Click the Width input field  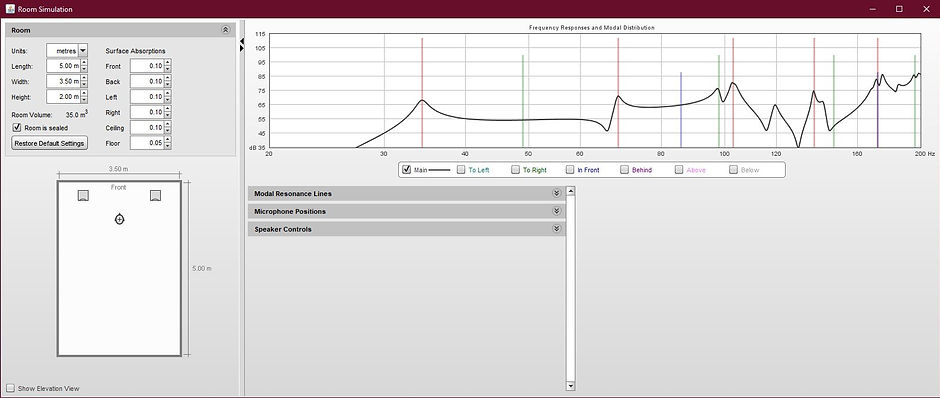[x=63, y=81]
